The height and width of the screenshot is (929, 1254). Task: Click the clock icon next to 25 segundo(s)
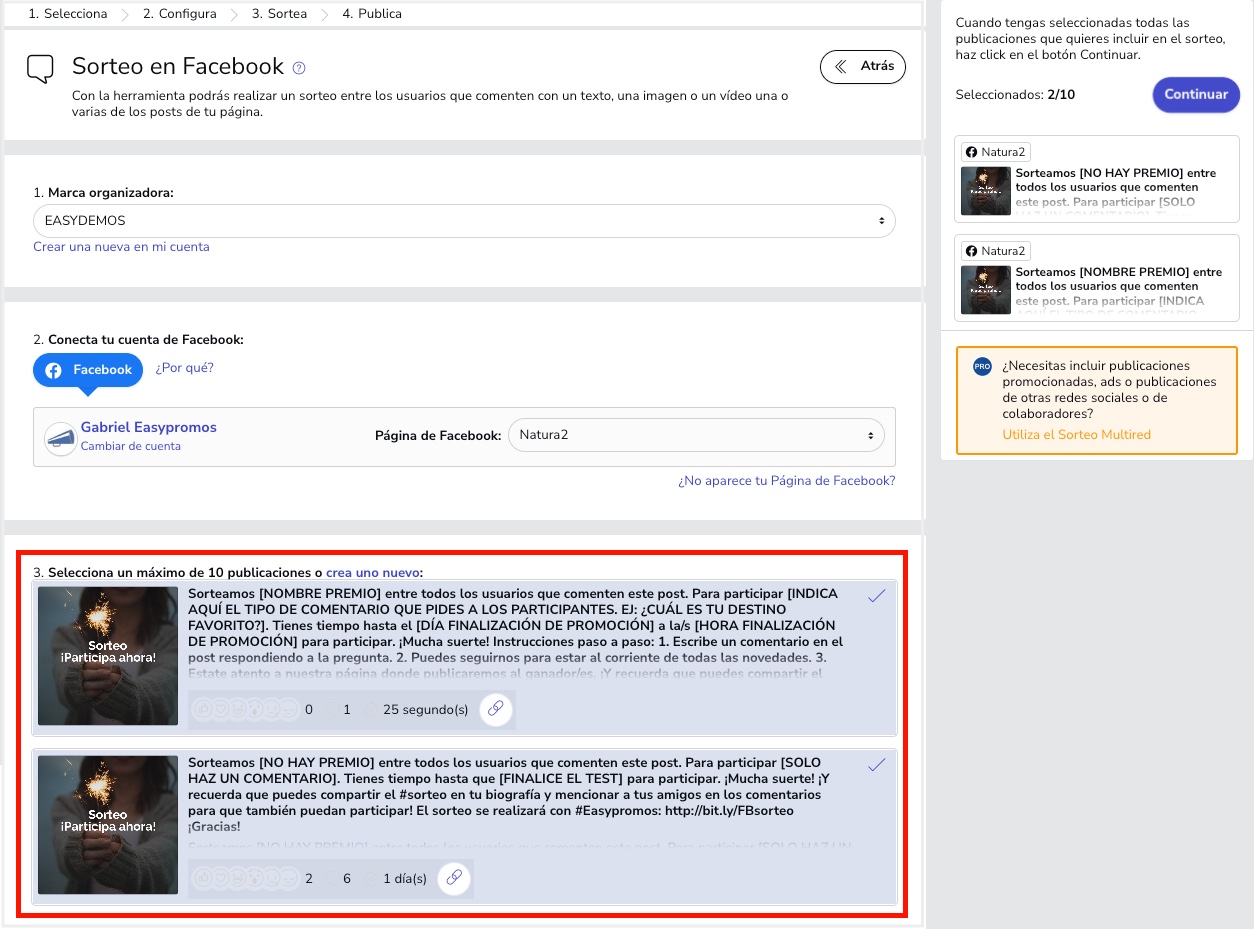click(372, 710)
